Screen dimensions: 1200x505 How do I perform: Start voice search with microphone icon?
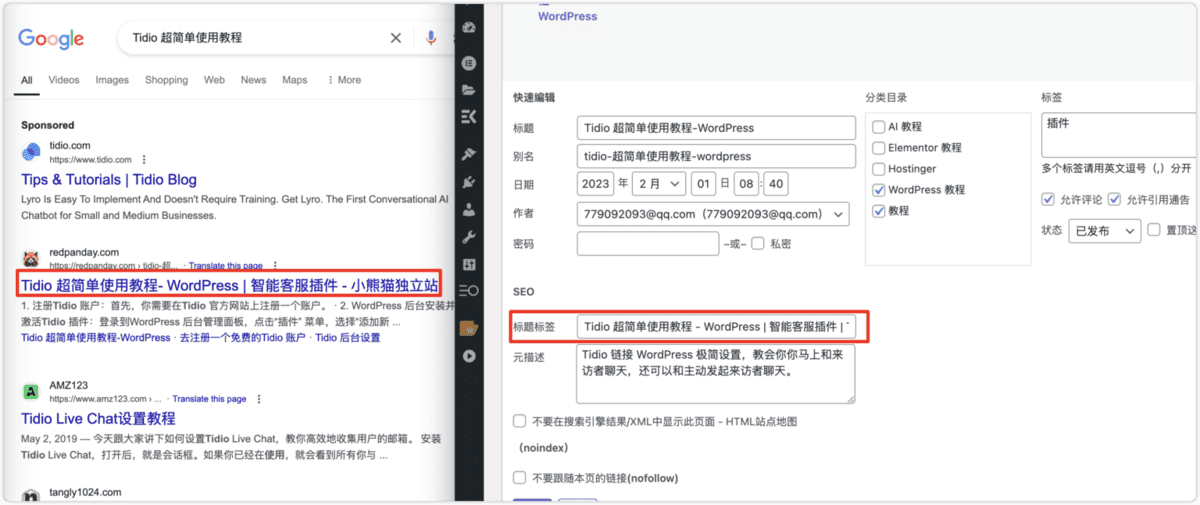(x=431, y=38)
